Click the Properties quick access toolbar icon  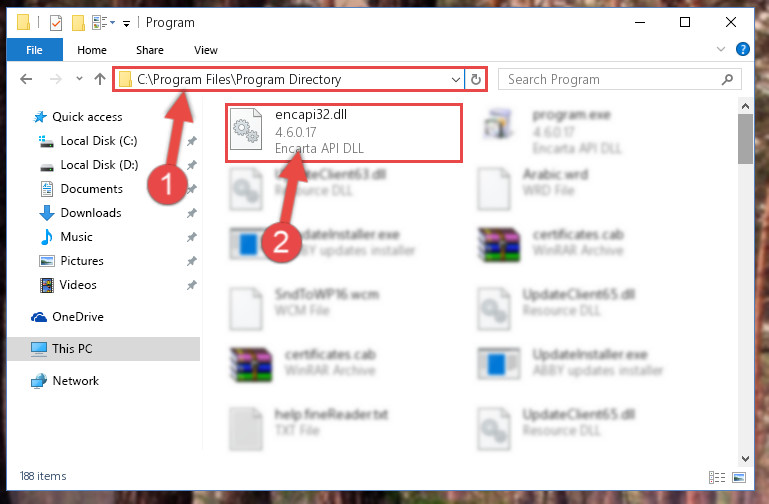coord(56,23)
